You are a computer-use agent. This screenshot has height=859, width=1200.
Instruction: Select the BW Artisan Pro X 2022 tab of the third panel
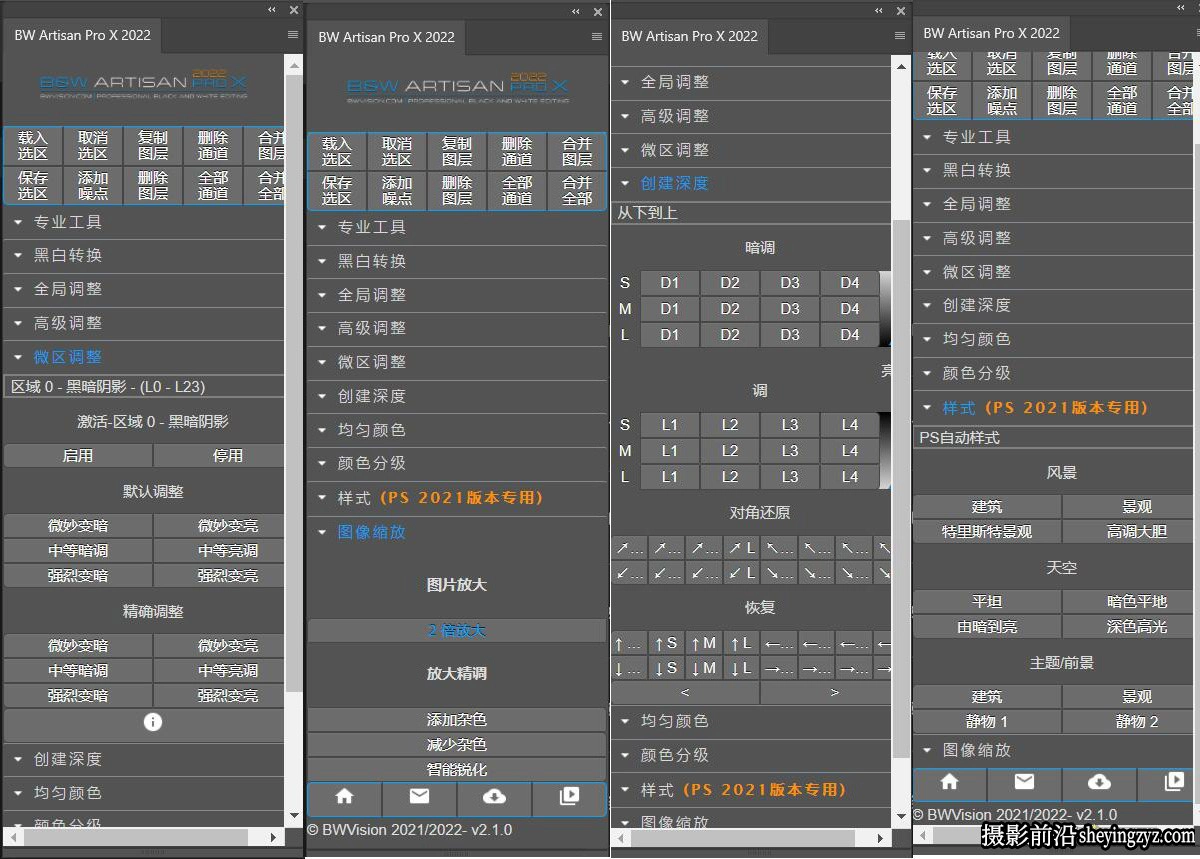(x=689, y=36)
